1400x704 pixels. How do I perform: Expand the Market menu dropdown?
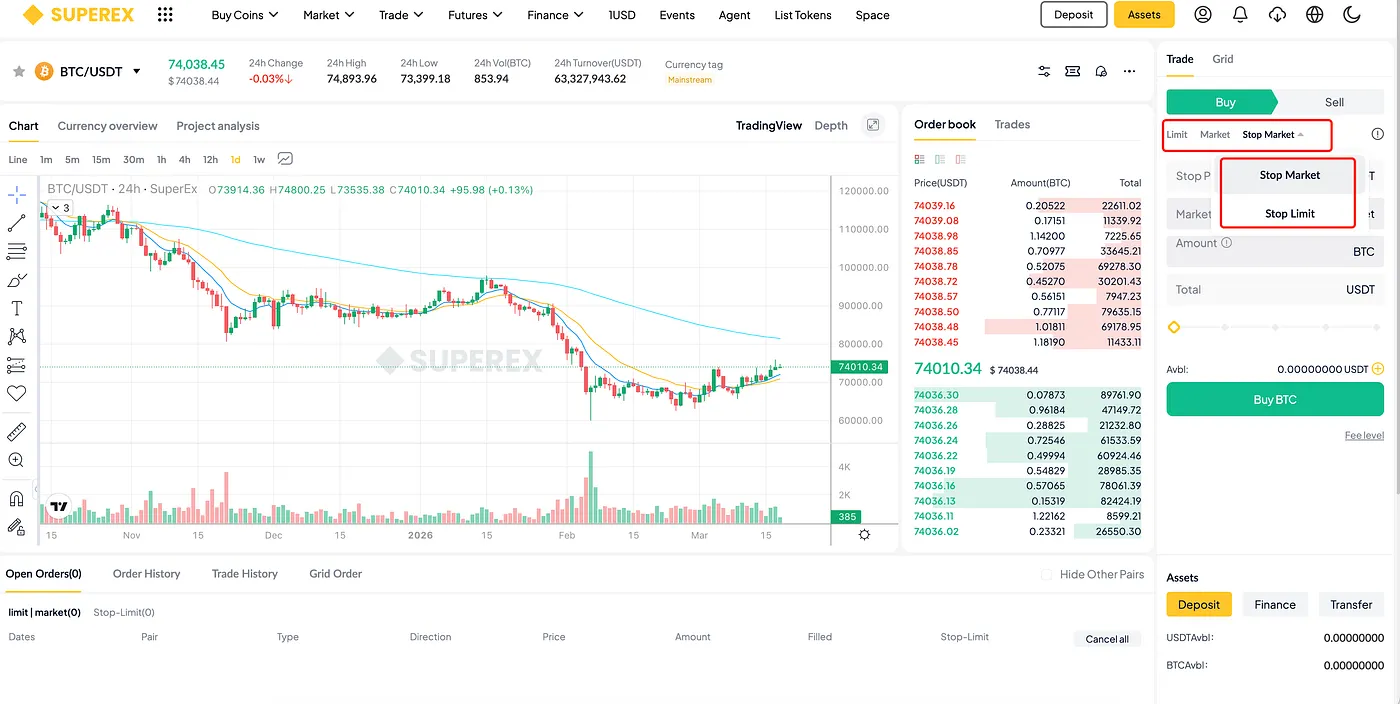click(x=329, y=15)
